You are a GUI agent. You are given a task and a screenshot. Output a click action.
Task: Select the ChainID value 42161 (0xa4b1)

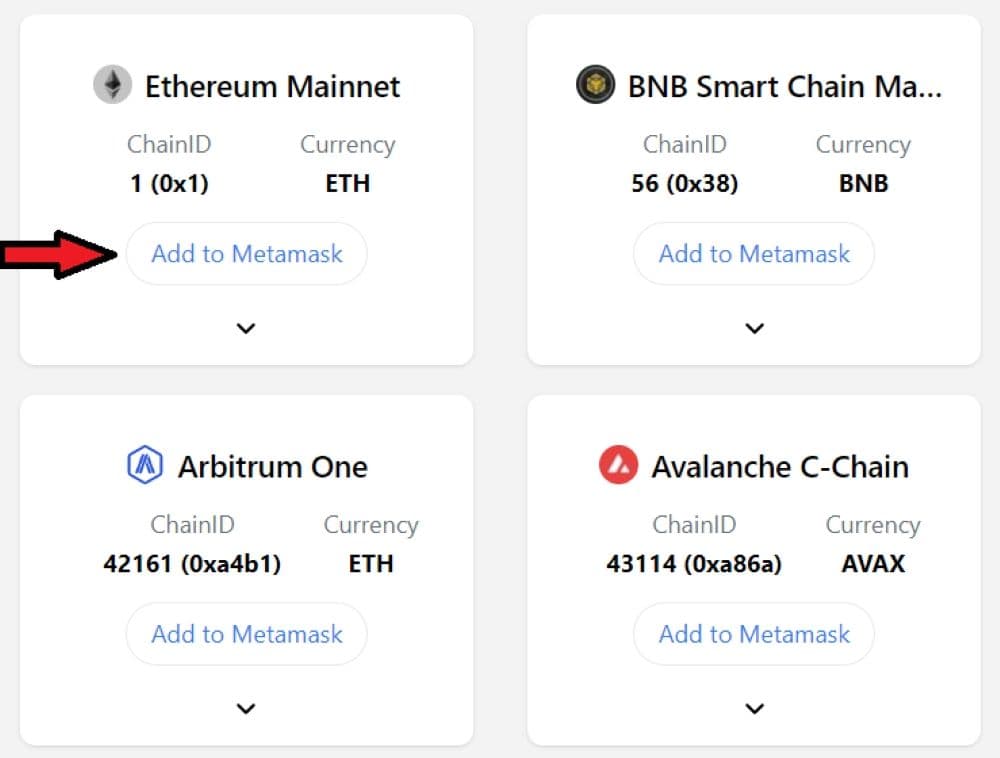coord(192,564)
